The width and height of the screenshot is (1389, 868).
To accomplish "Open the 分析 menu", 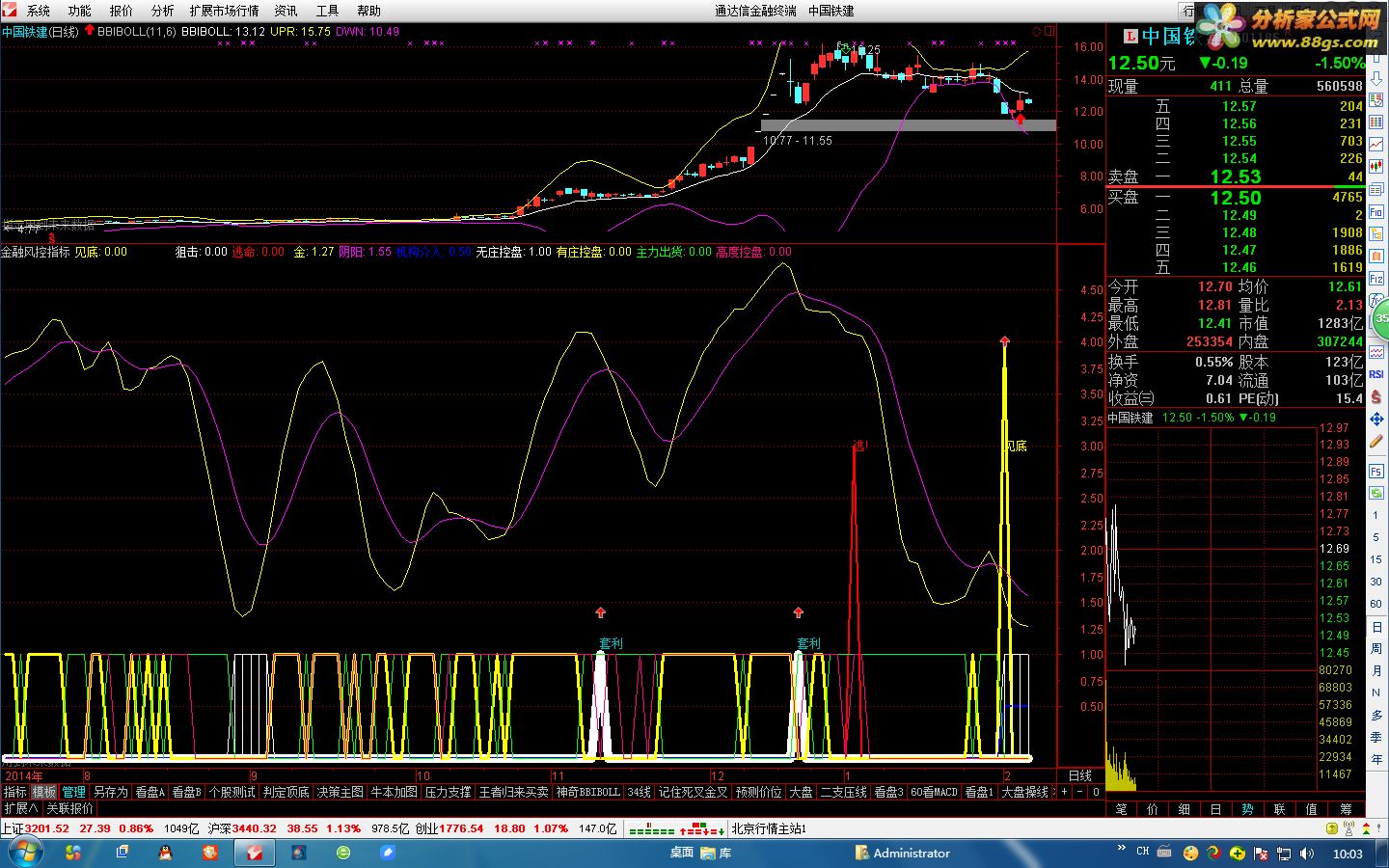I will pos(163,11).
